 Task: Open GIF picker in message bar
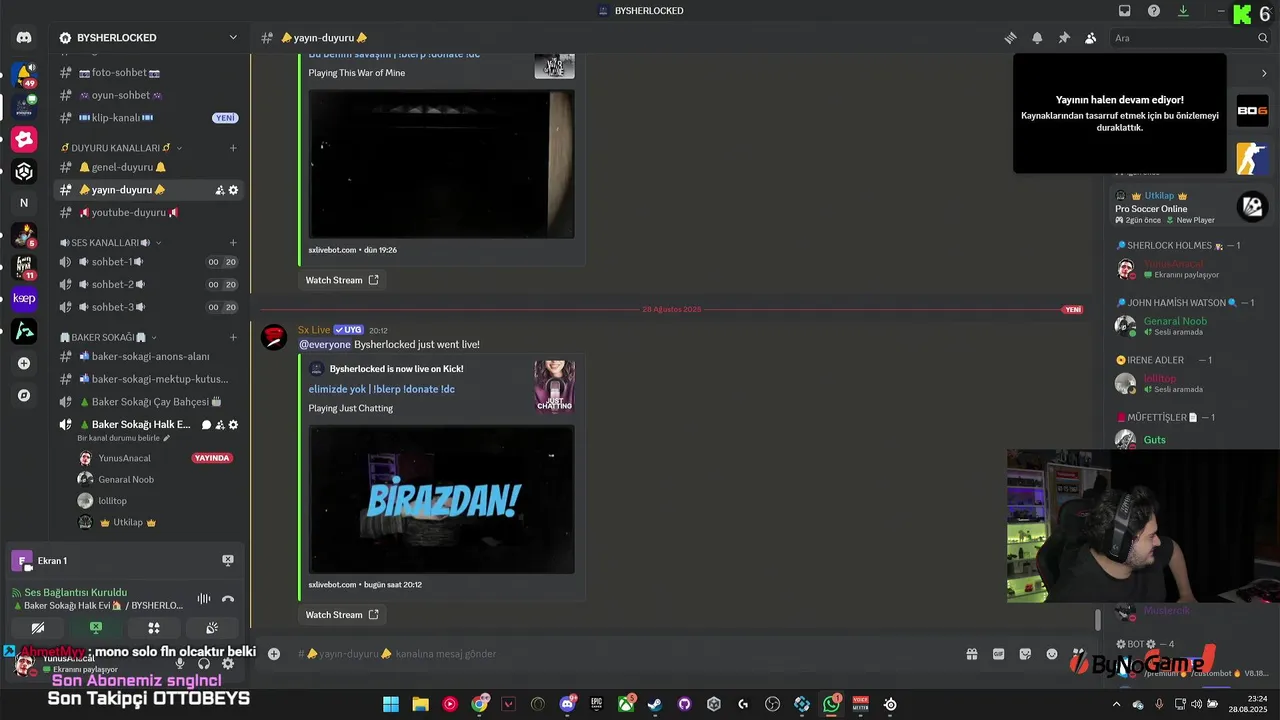pos(998,654)
